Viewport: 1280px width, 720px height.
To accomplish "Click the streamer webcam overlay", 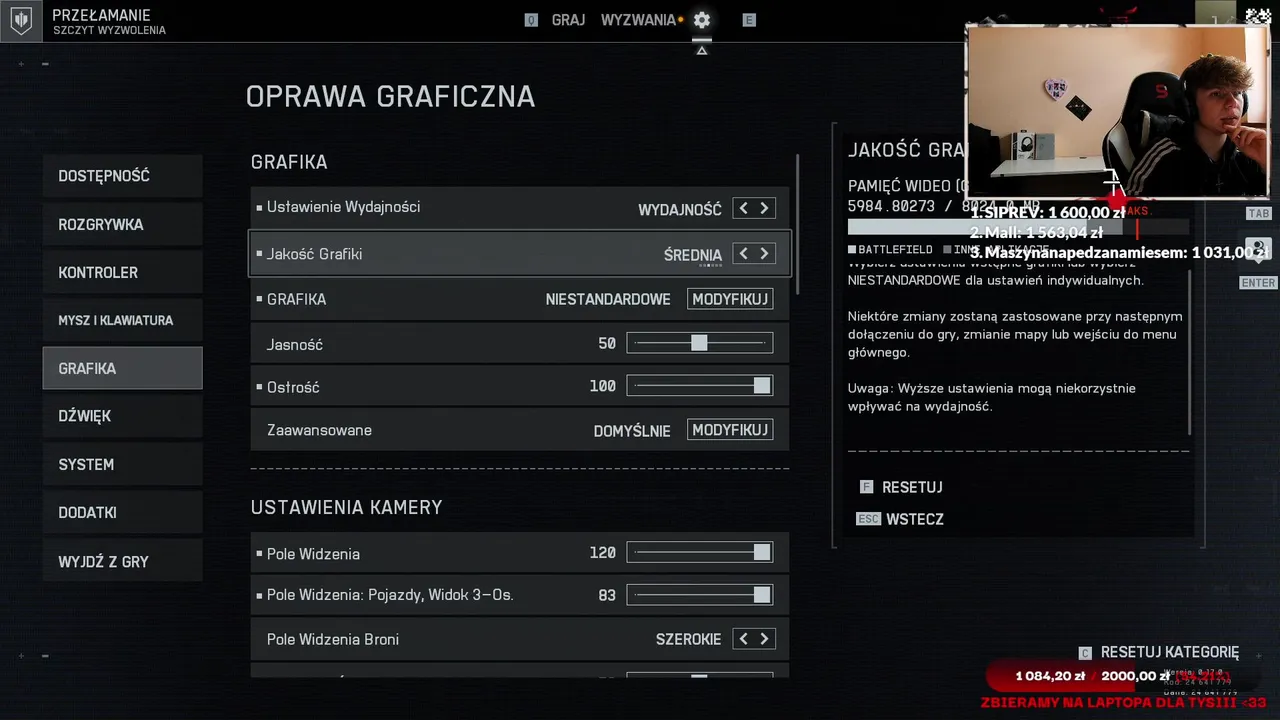I will tap(1117, 110).
